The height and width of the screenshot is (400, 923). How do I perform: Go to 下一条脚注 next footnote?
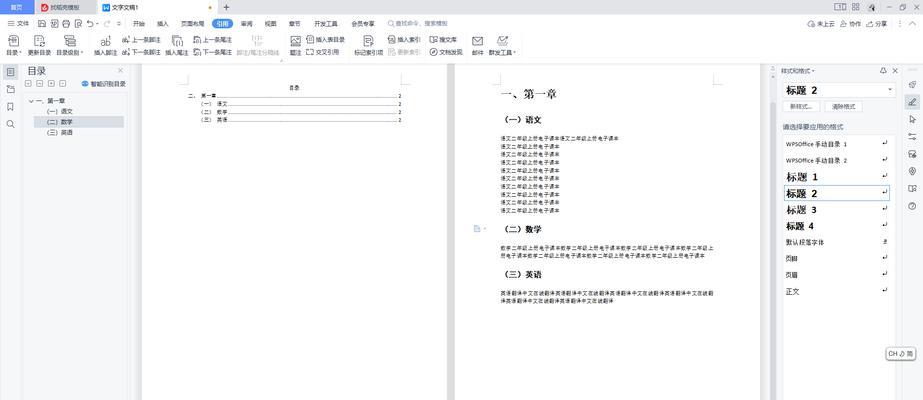tap(141, 52)
